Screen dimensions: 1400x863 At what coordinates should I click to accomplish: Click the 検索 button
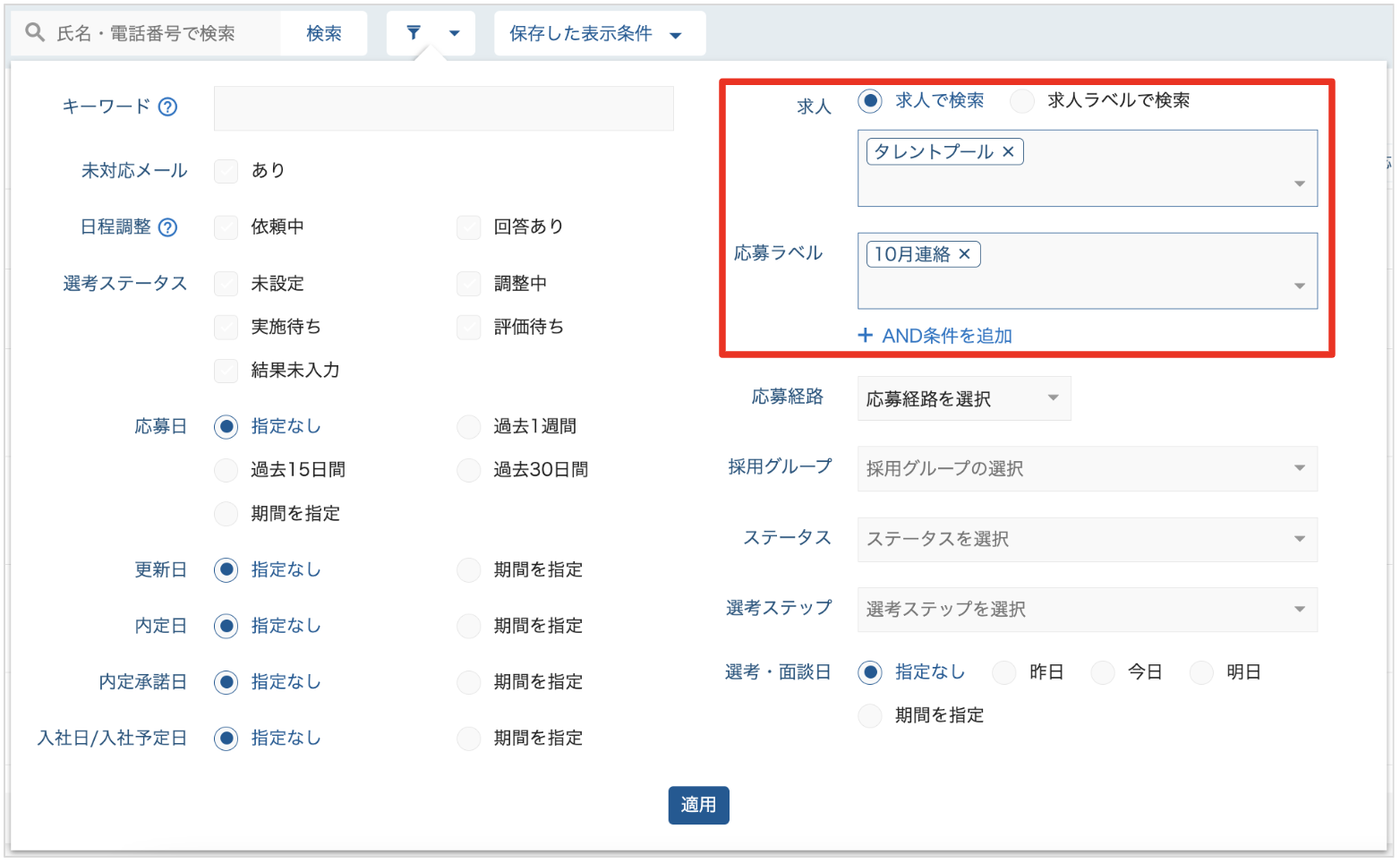point(324,33)
